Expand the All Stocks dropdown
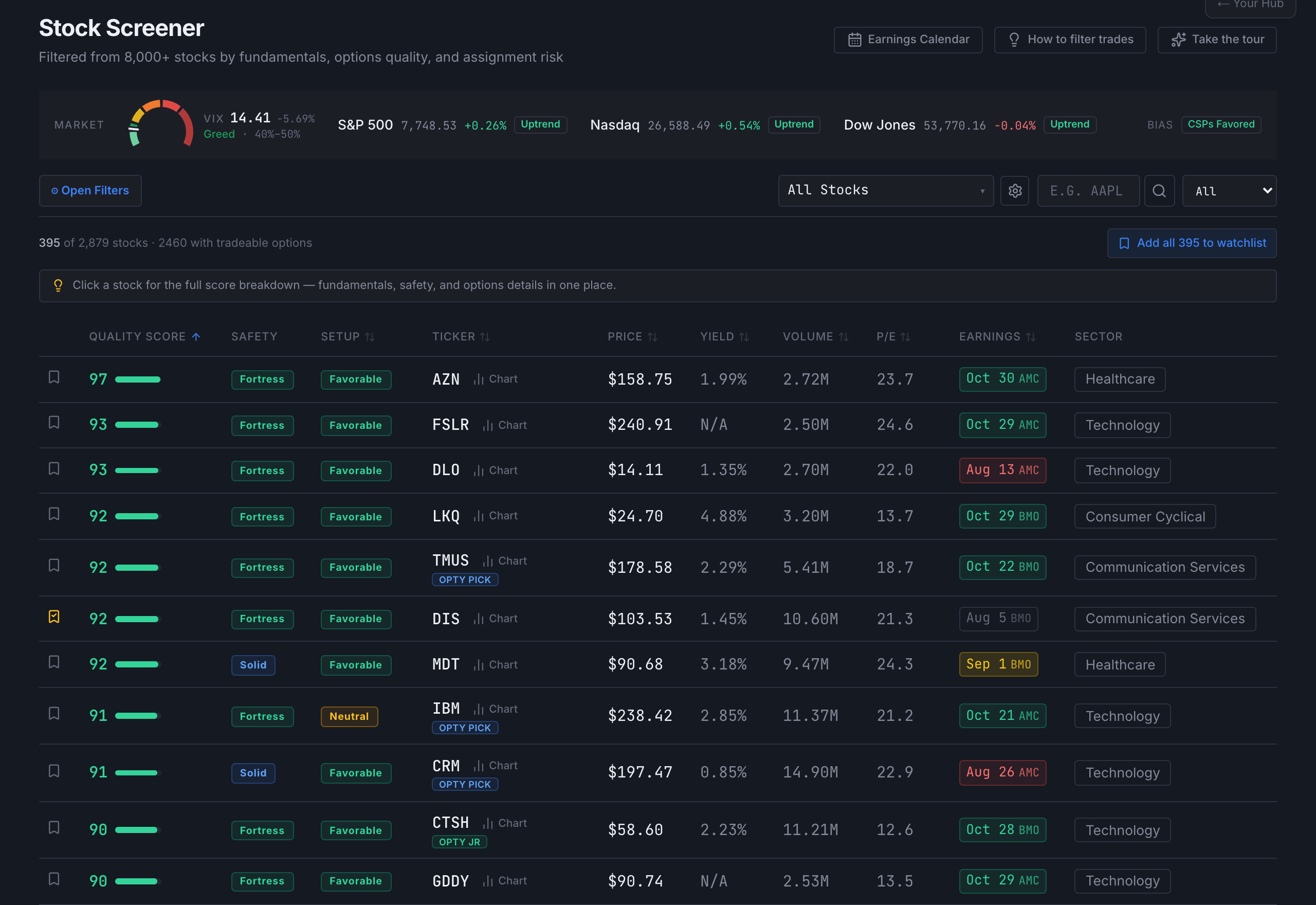The height and width of the screenshot is (905, 1316). 886,191
